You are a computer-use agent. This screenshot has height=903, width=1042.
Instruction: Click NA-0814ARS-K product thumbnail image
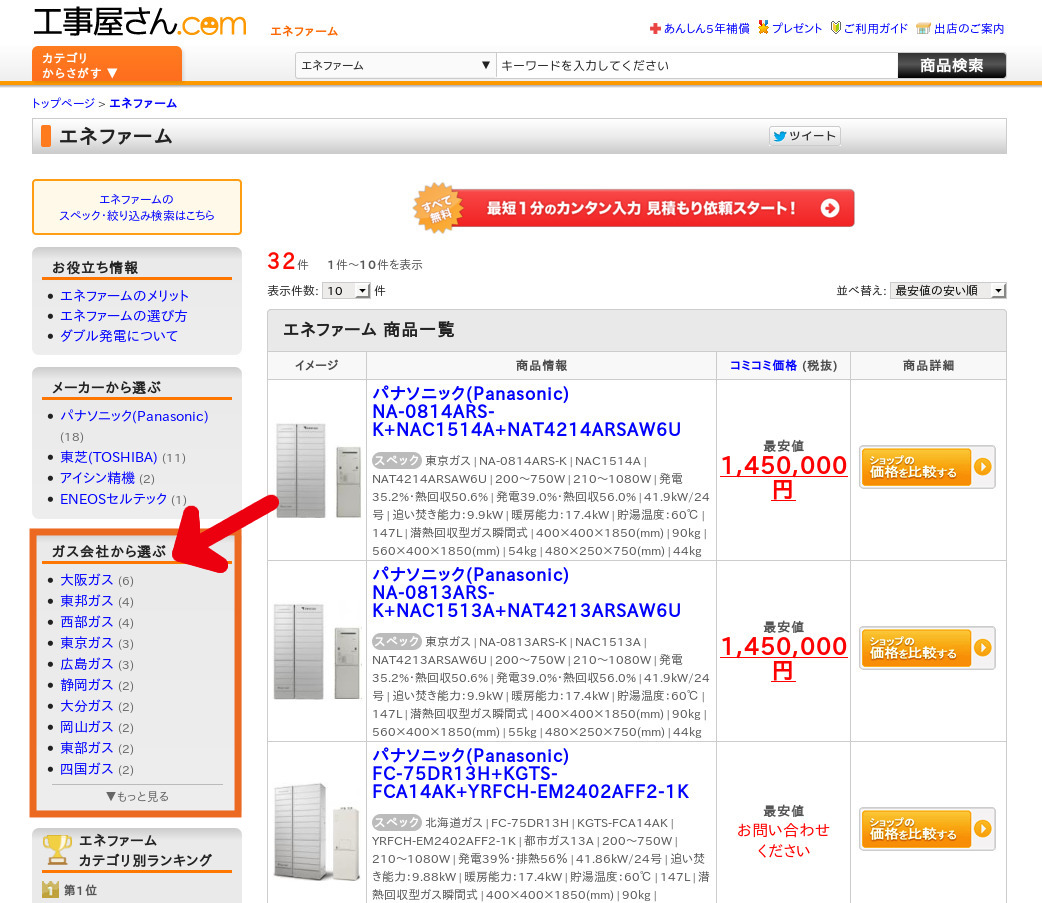pyautogui.click(x=318, y=470)
